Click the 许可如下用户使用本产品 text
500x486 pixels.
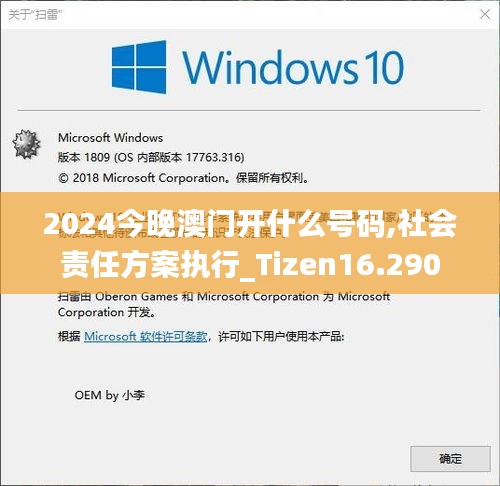(x=281, y=336)
